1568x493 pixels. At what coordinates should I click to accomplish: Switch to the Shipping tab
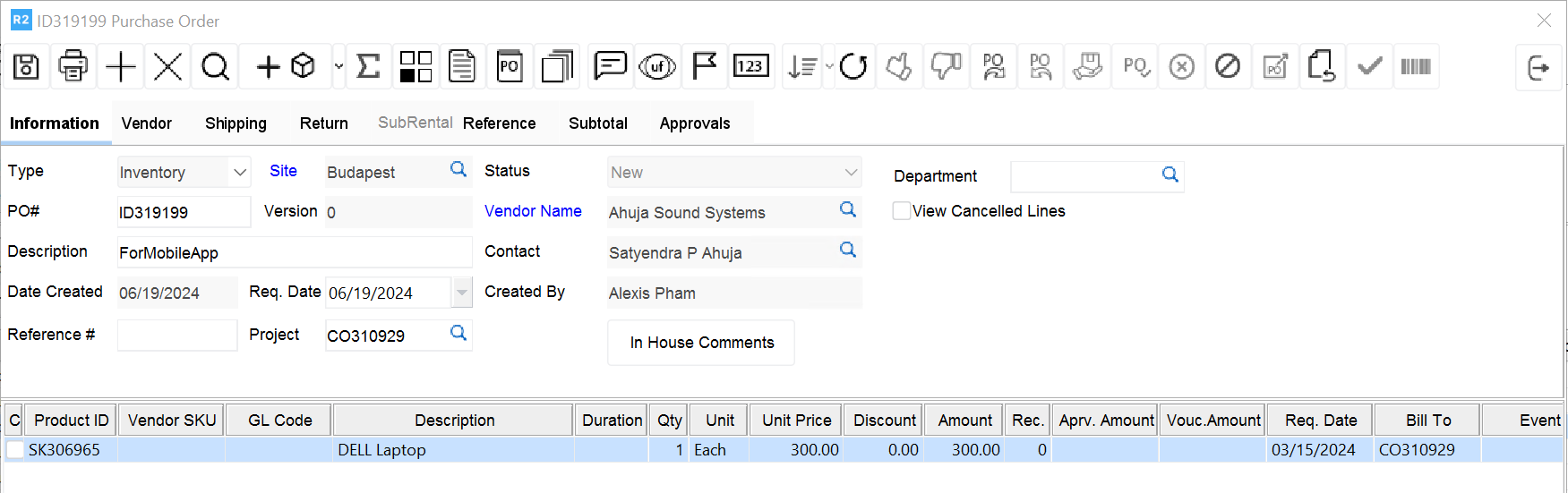[236, 123]
